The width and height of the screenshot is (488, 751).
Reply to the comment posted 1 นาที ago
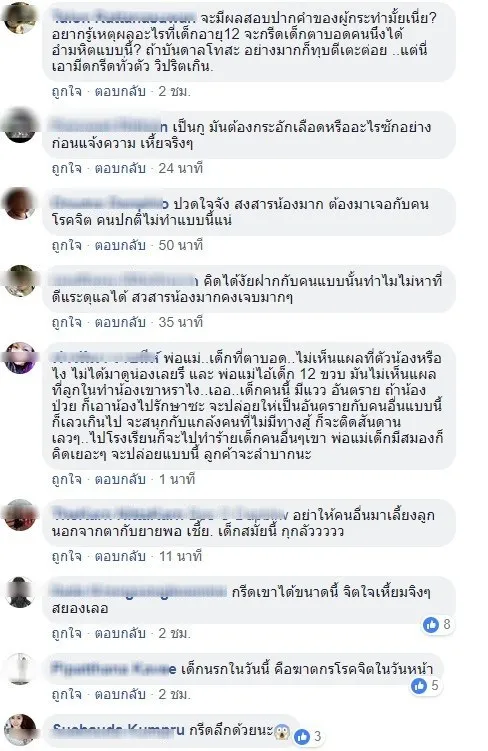tap(120, 479)
